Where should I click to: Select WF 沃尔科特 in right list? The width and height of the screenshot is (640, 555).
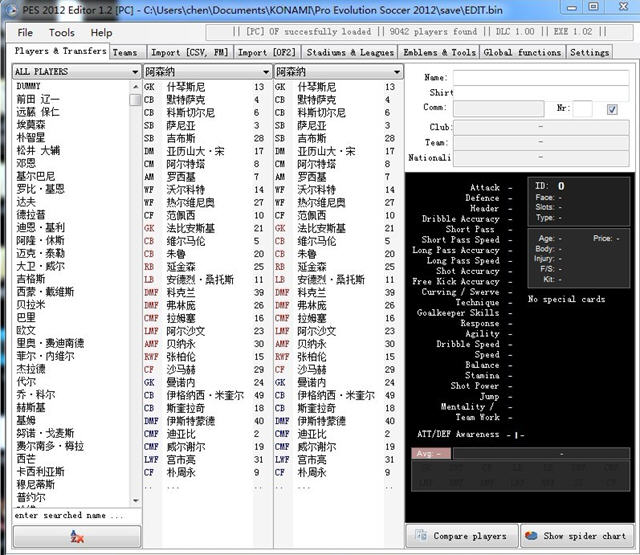(338, 190)
